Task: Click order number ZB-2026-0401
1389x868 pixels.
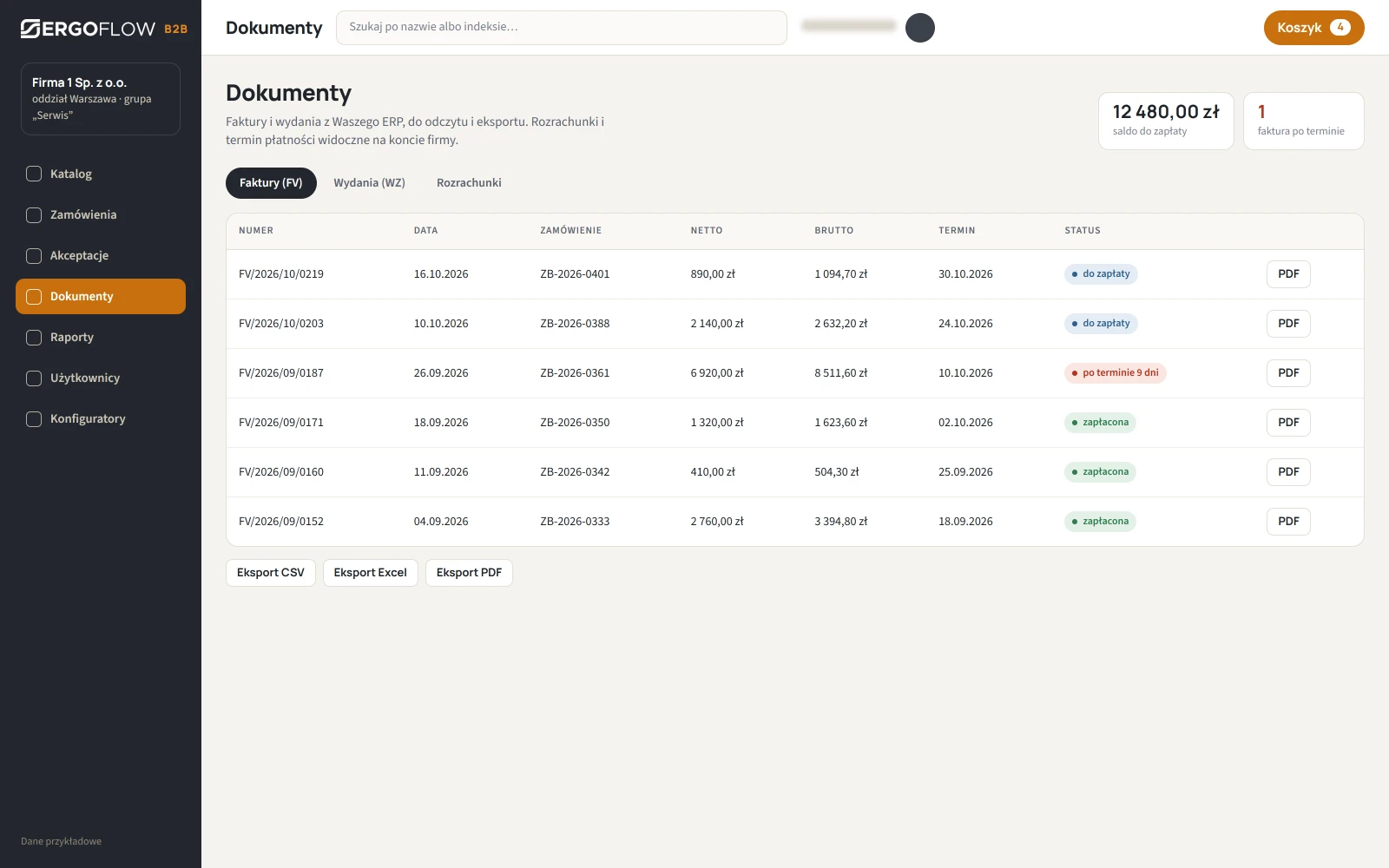Action: click(575, 274)
